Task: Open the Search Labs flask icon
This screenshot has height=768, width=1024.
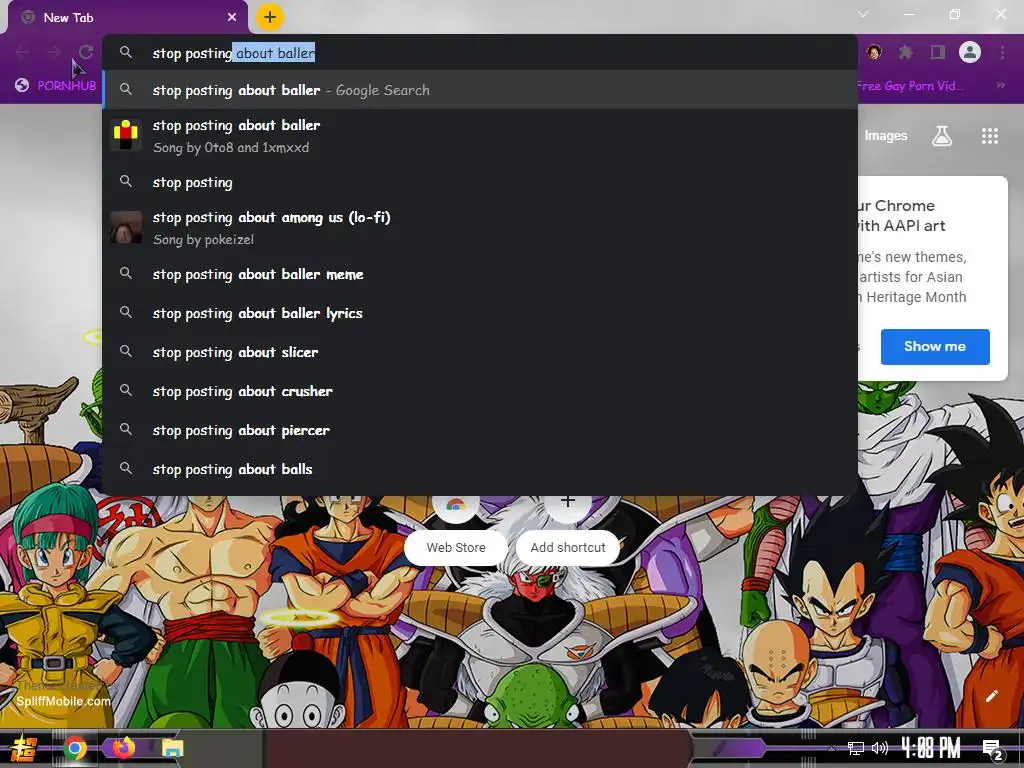Action: click(x=942, y=136)
